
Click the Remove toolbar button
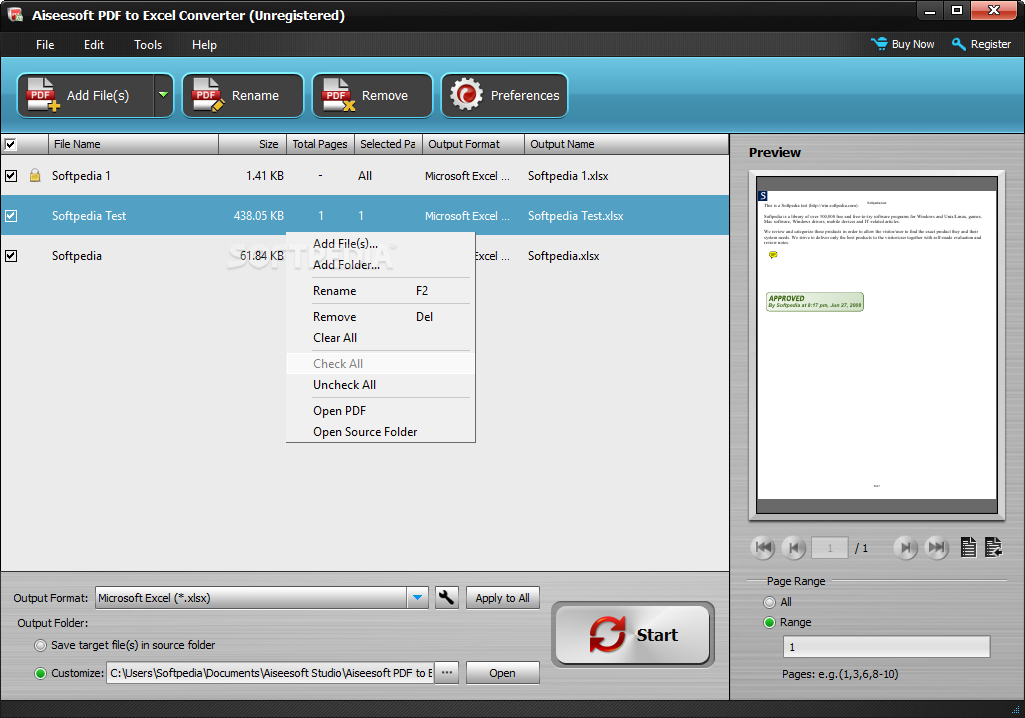372,95
